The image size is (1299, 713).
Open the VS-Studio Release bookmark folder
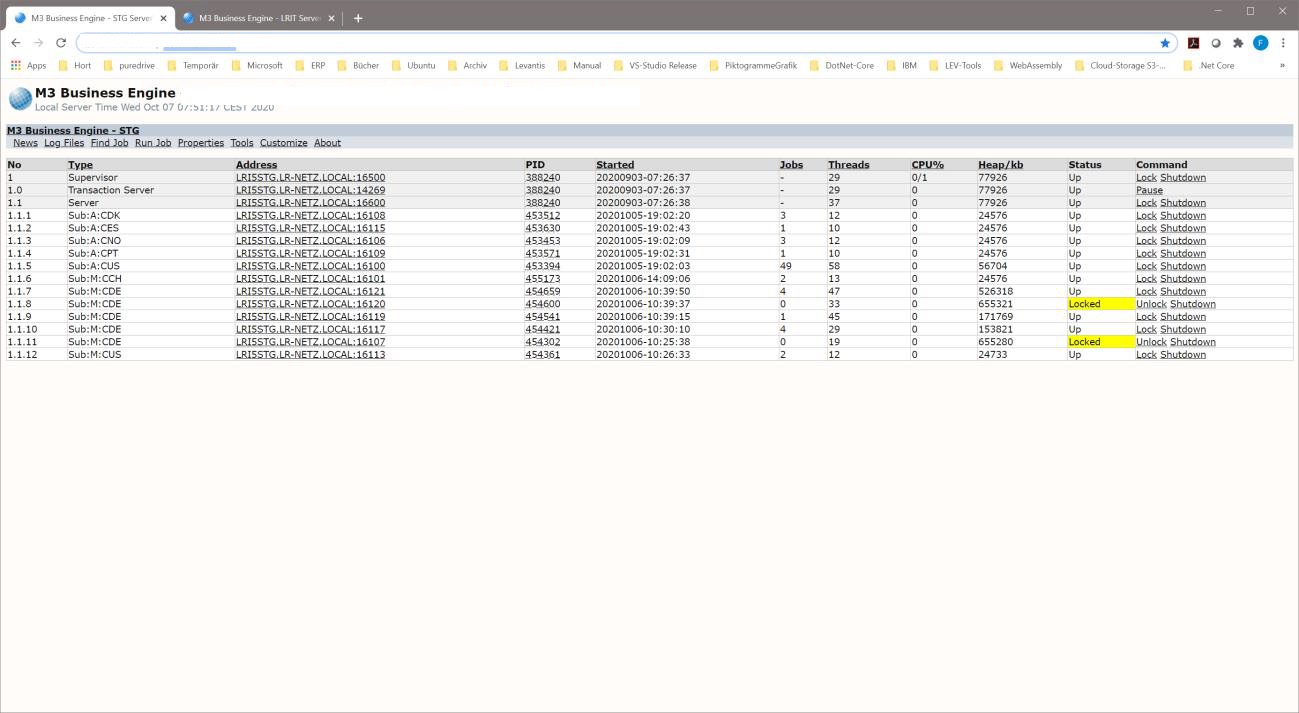coord(655,66)
